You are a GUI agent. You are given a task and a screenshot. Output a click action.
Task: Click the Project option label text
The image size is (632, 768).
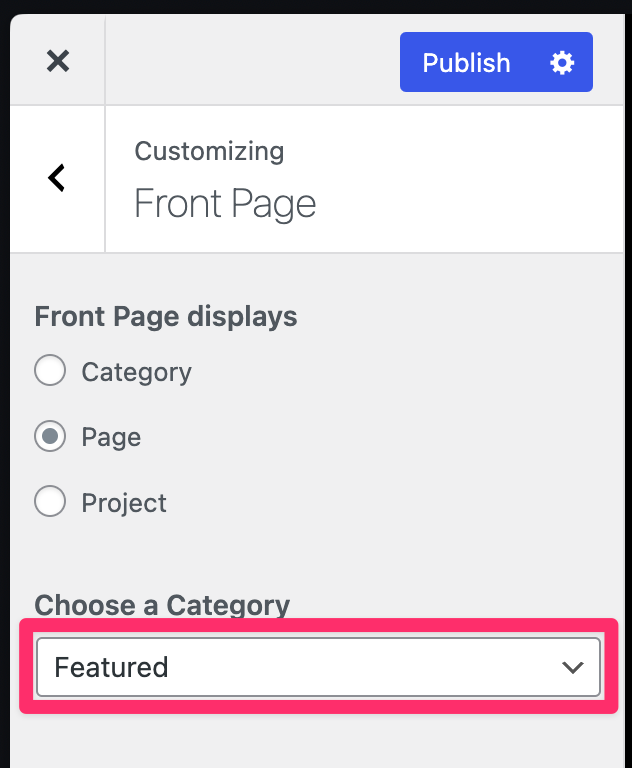124,503
